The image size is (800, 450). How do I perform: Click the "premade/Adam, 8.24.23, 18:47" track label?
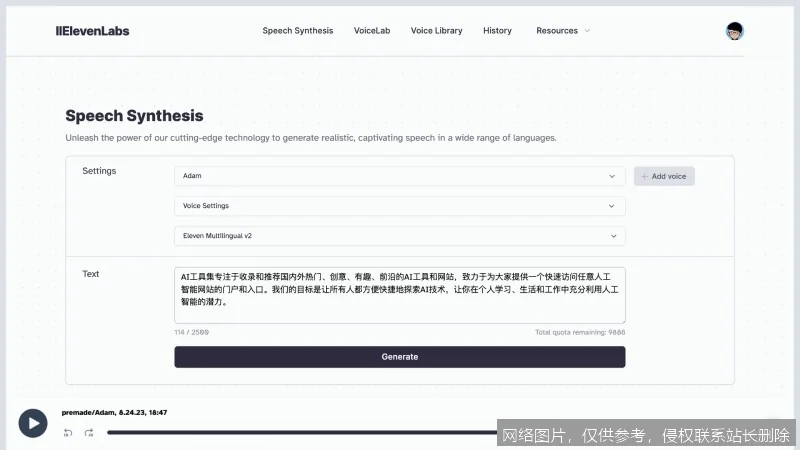coord(114,412)
